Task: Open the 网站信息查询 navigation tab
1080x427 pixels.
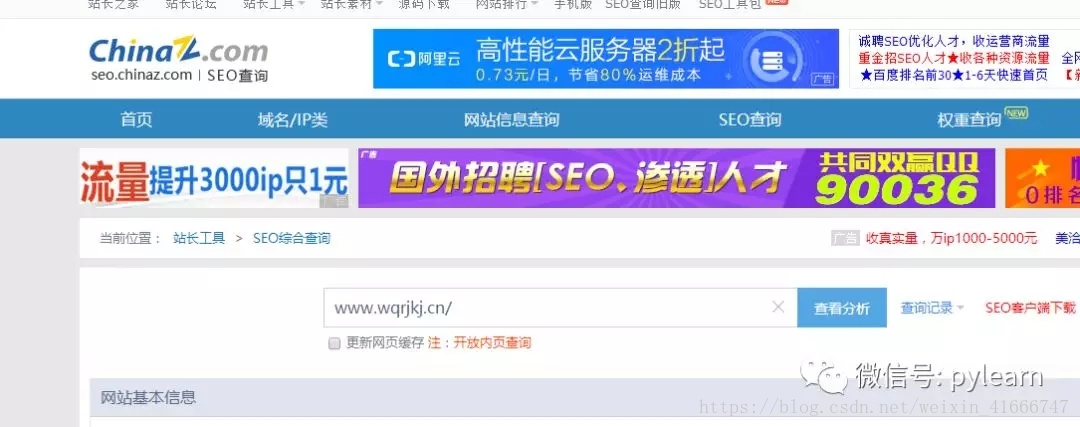Action: coord(511,120)
